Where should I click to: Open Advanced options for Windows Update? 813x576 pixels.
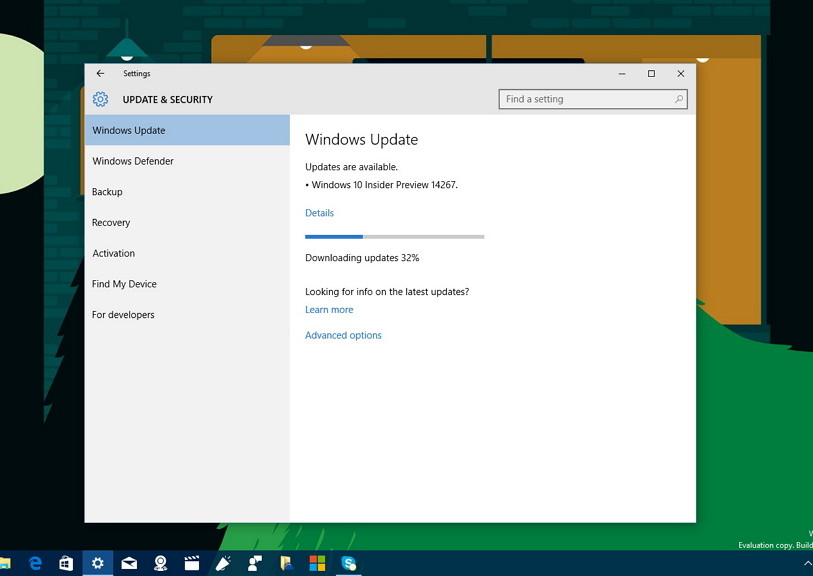point(343,335)
